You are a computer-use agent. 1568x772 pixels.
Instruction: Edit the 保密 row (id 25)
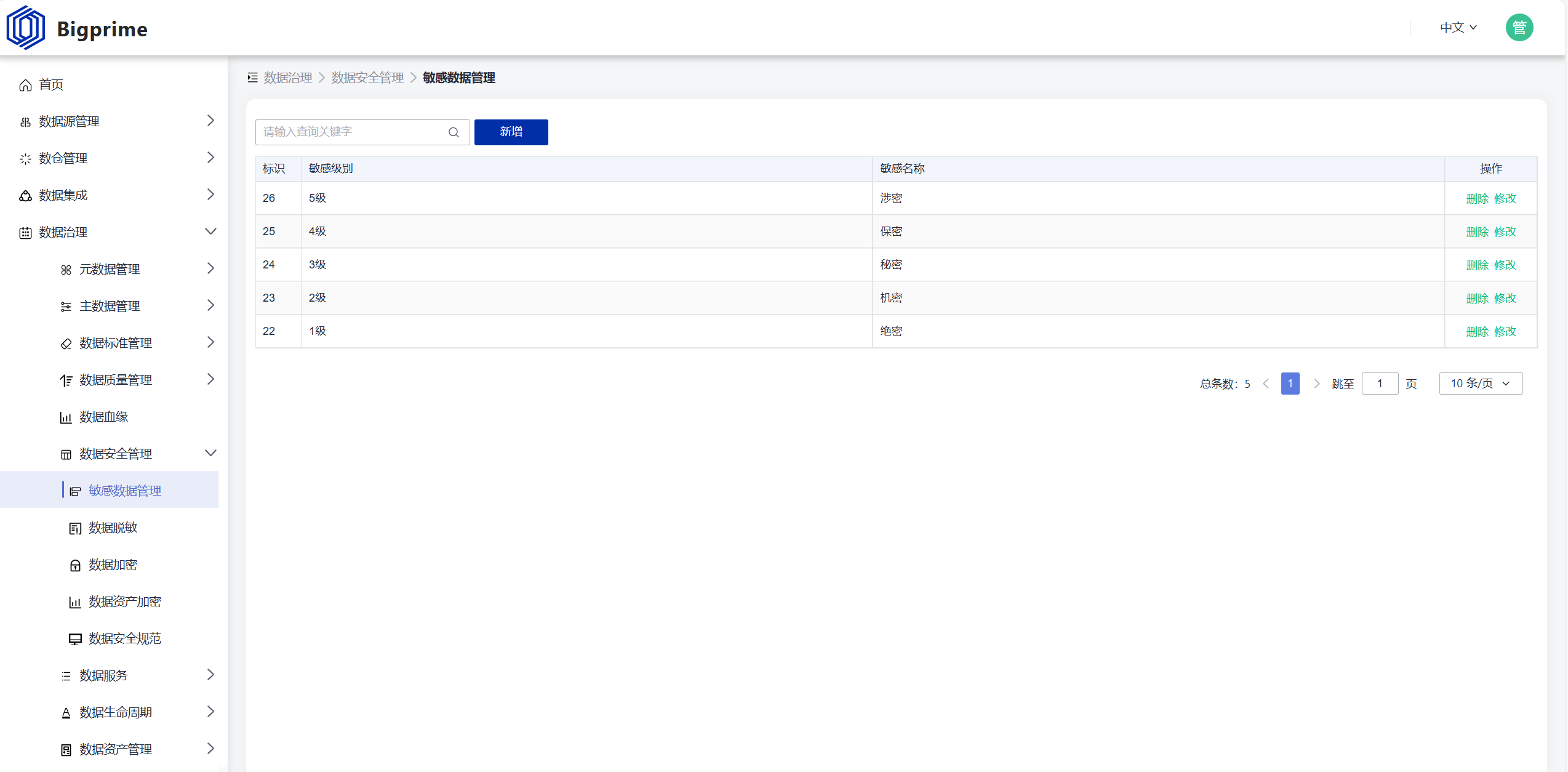pos(1505,232)
